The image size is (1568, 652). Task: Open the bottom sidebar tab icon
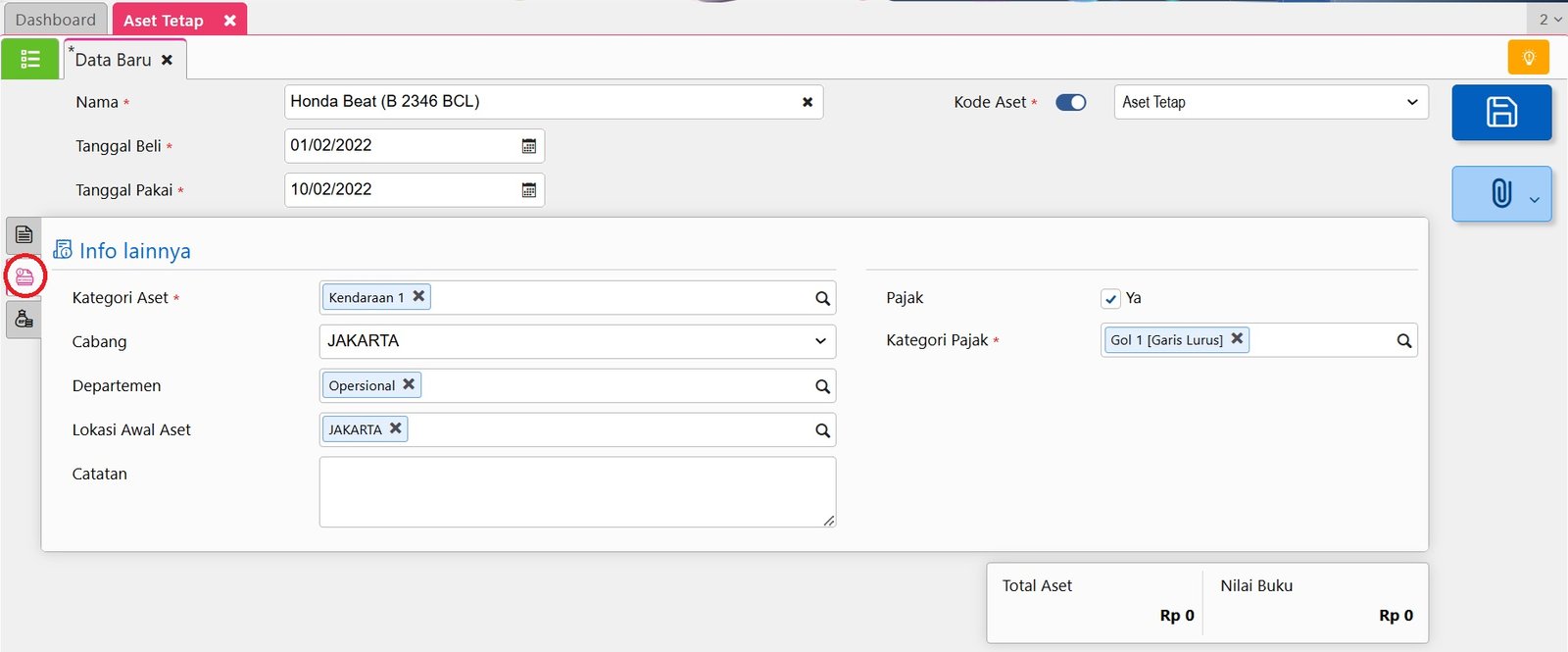click(24, 320)
